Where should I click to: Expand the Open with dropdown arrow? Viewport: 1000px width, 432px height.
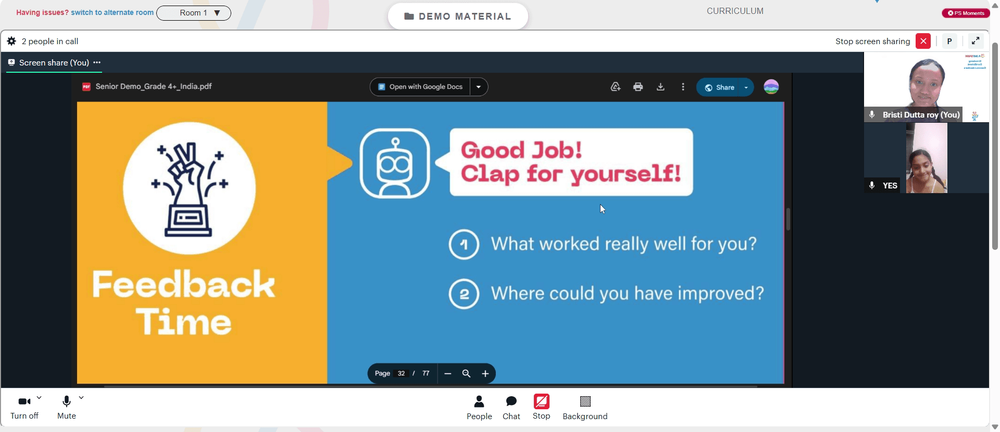click(479, 87)
